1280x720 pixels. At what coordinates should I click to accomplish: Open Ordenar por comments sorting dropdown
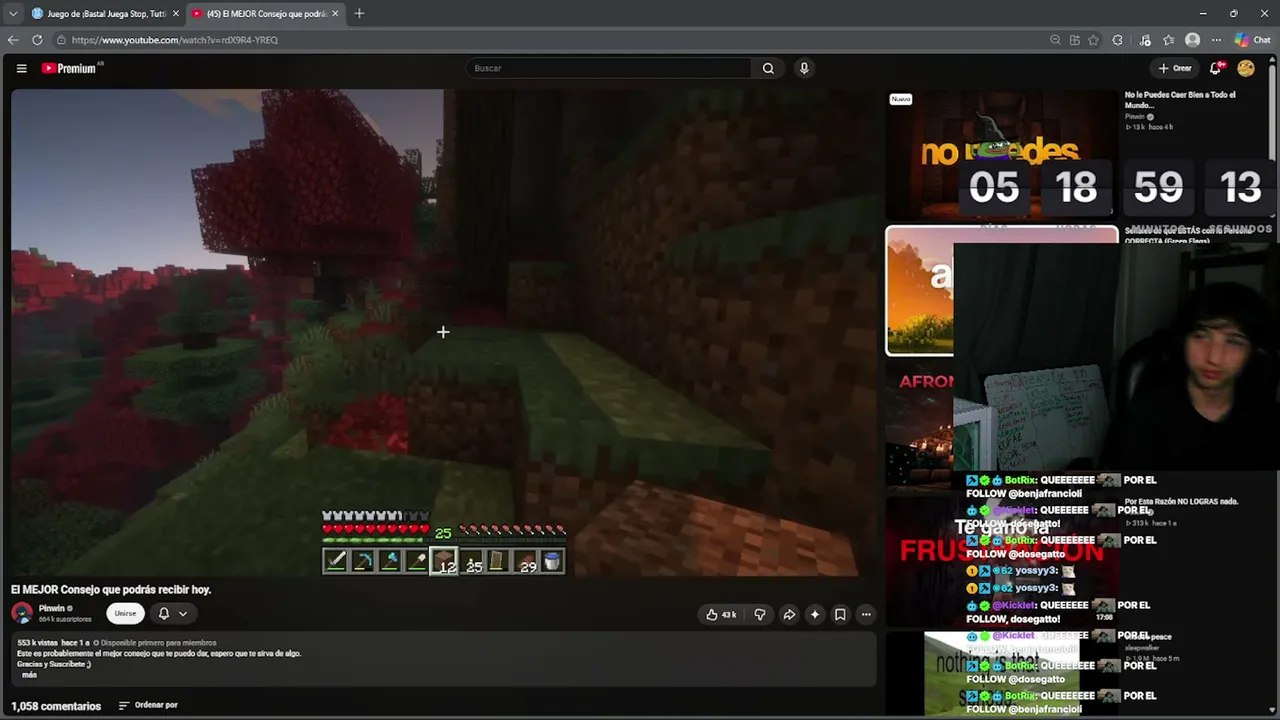148,705
